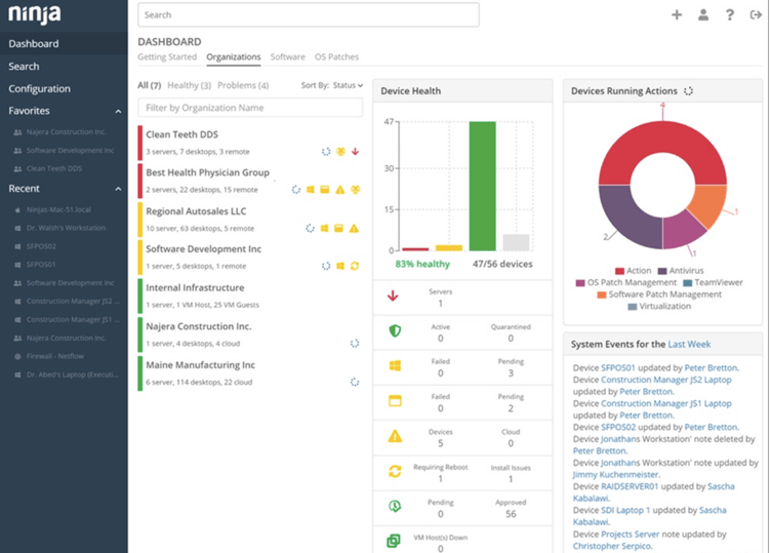
Task: Click the logout icon
Action: tap(756, 15)
